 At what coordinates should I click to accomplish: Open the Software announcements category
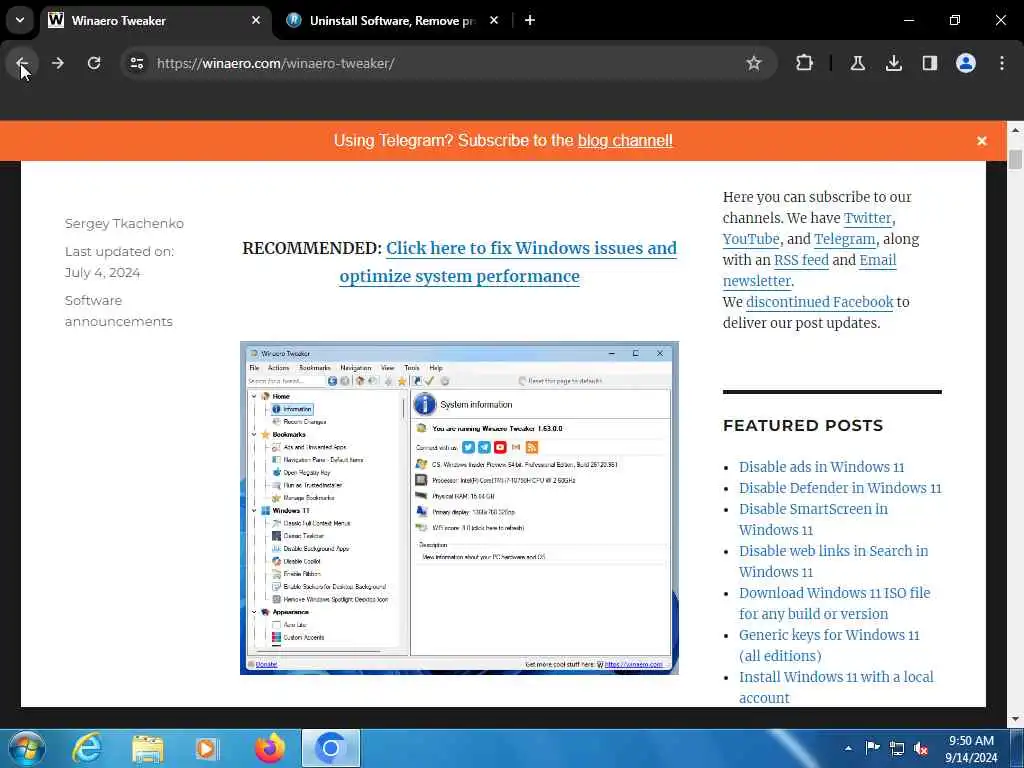tap(119, 311)
